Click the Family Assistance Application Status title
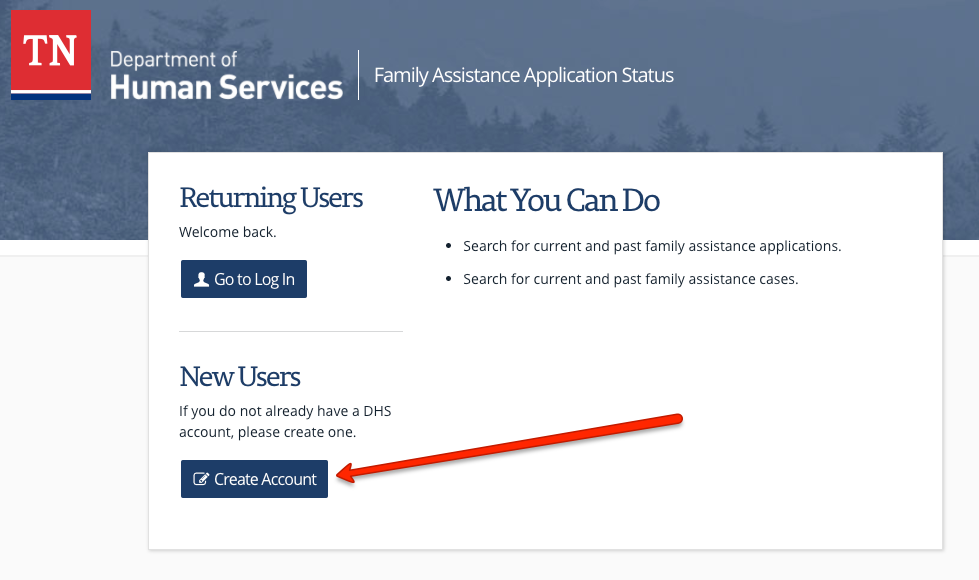The image size is (979, 580). coord(524,75)
